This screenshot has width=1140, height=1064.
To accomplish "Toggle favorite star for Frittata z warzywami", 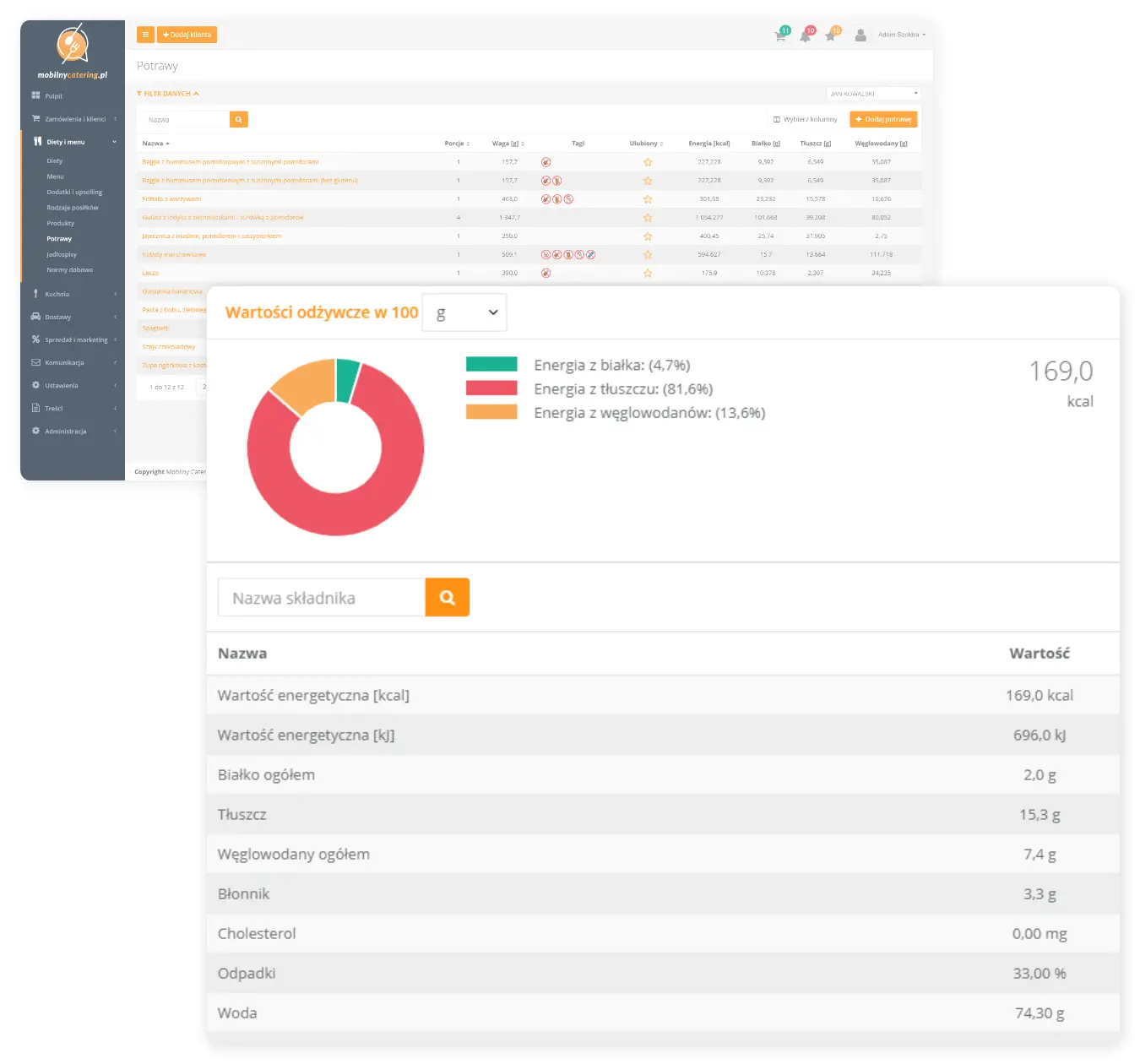I will (x=648, y=199).
